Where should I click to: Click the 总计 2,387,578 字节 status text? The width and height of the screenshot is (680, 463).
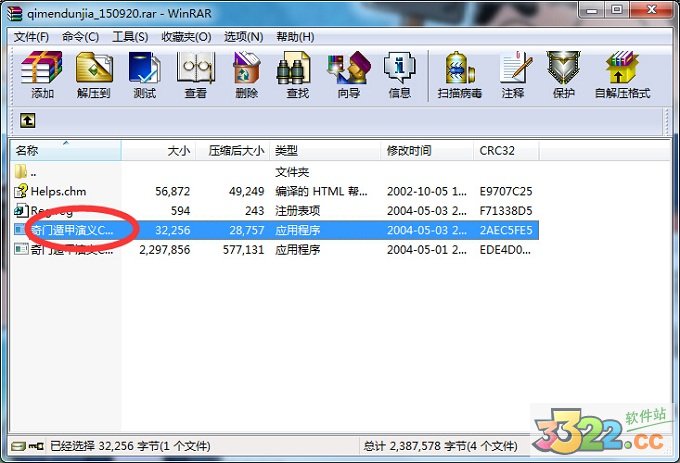[440, 446]
